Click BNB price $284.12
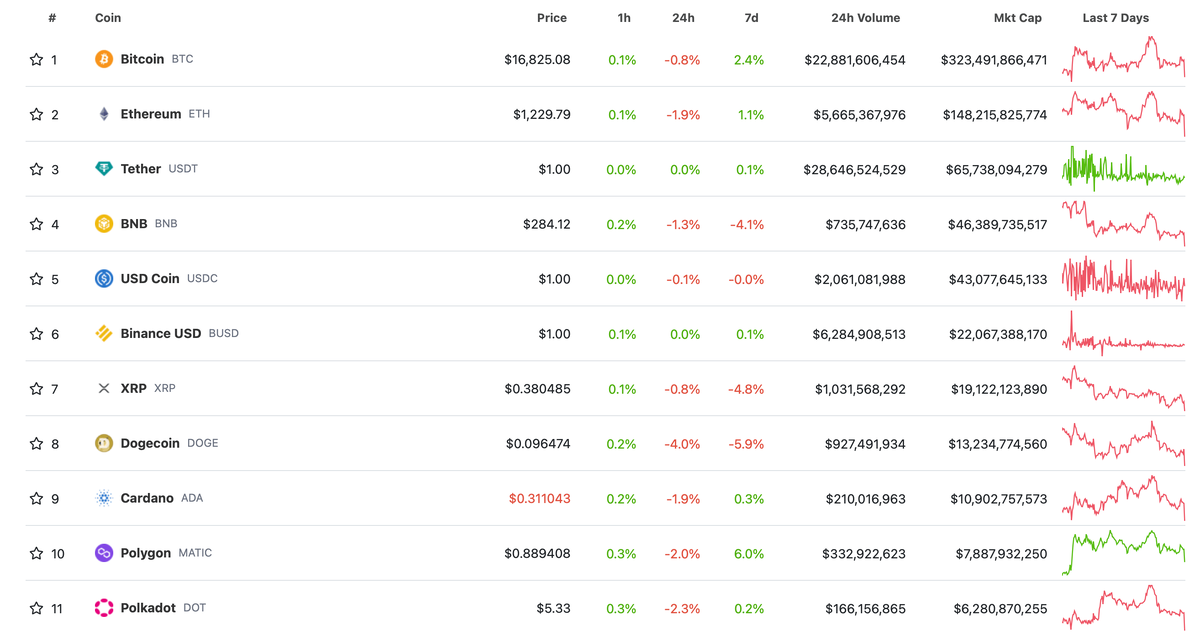The height and width of the screenshot is (632, 1200). click(547, 224)
